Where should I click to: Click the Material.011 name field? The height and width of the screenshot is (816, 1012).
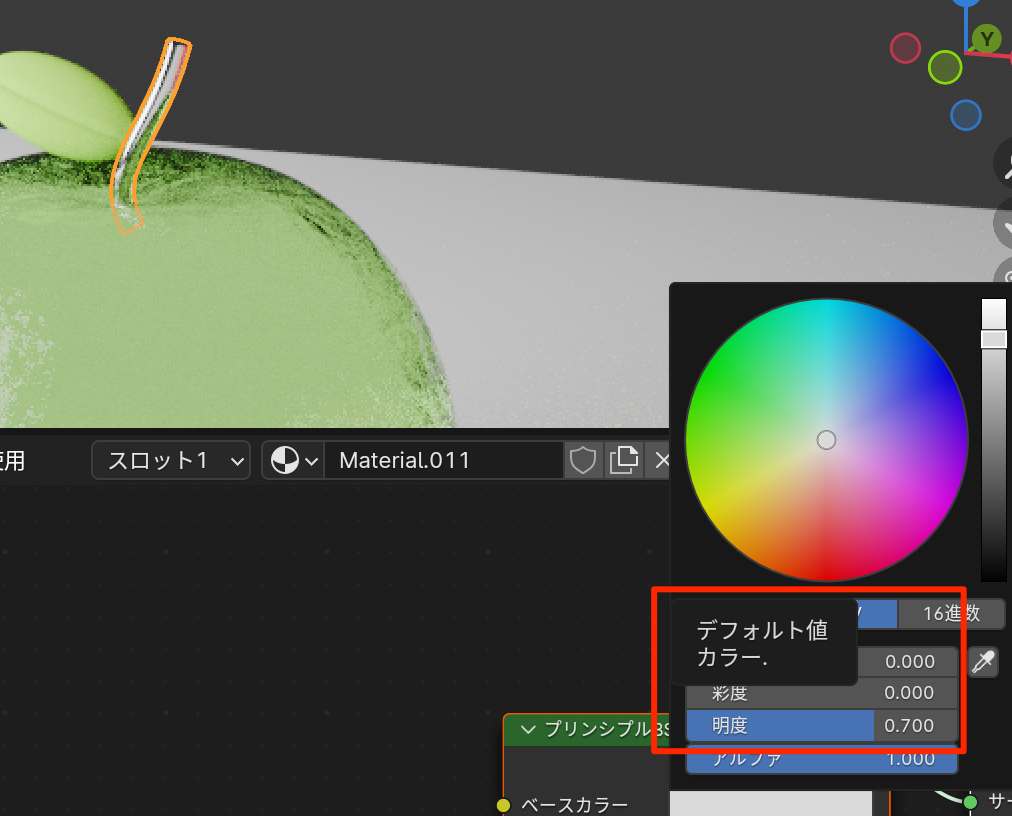point(442,460)
